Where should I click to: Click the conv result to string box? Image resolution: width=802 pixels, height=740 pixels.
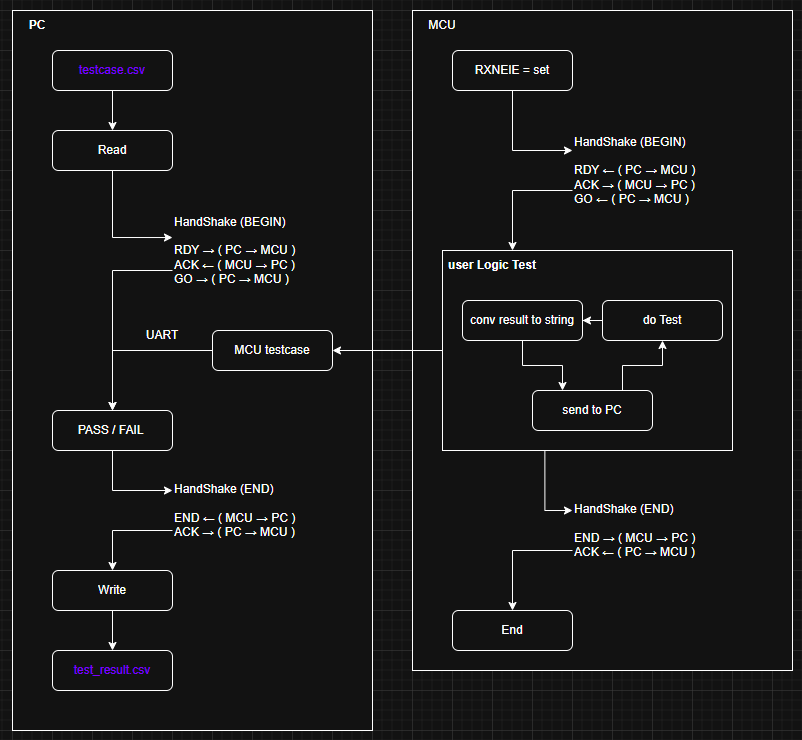click(x=522, y=320)
